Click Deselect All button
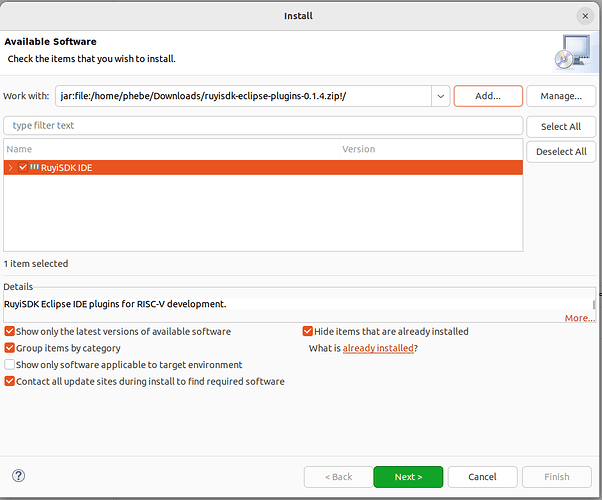This screenshot has width=602, height=500. (561, 152)
